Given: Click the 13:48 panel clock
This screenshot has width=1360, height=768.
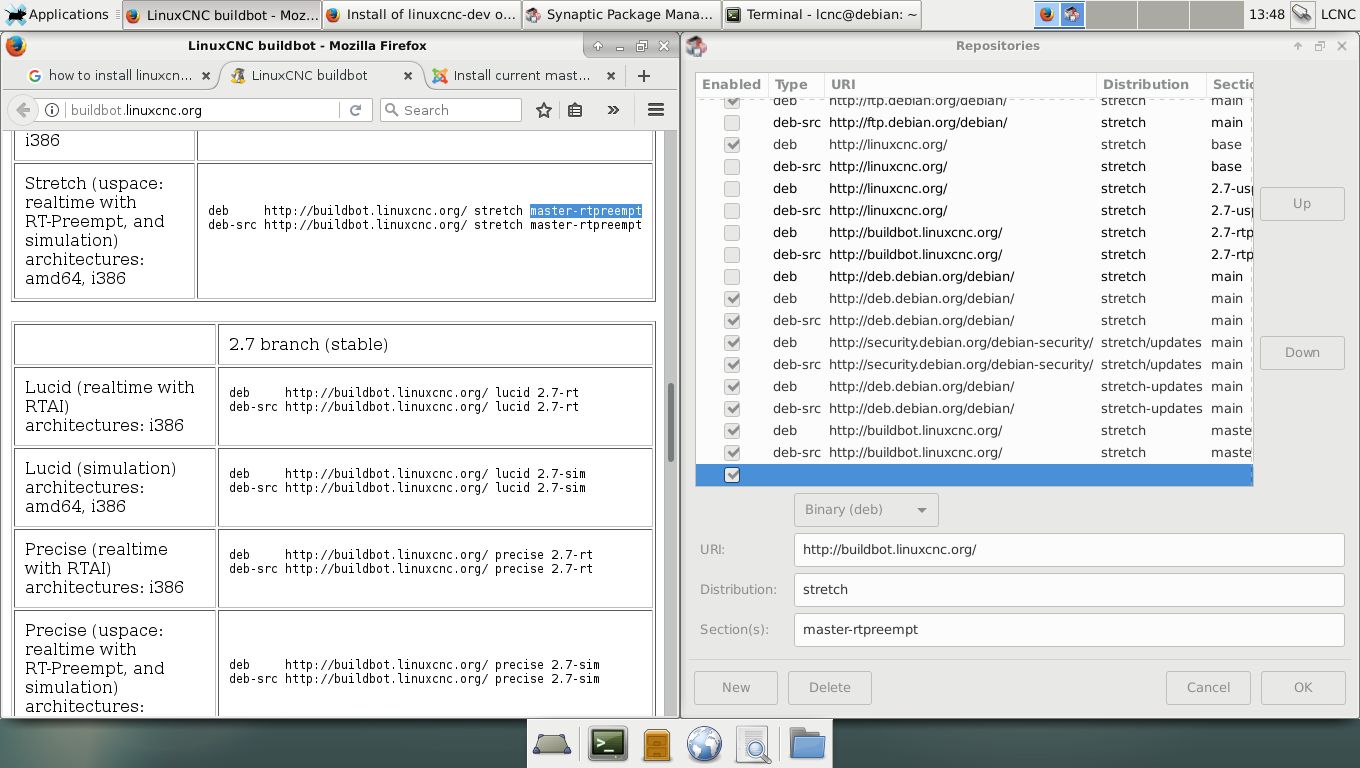Looking at the screenshot, I should [x=1266, y=14].
